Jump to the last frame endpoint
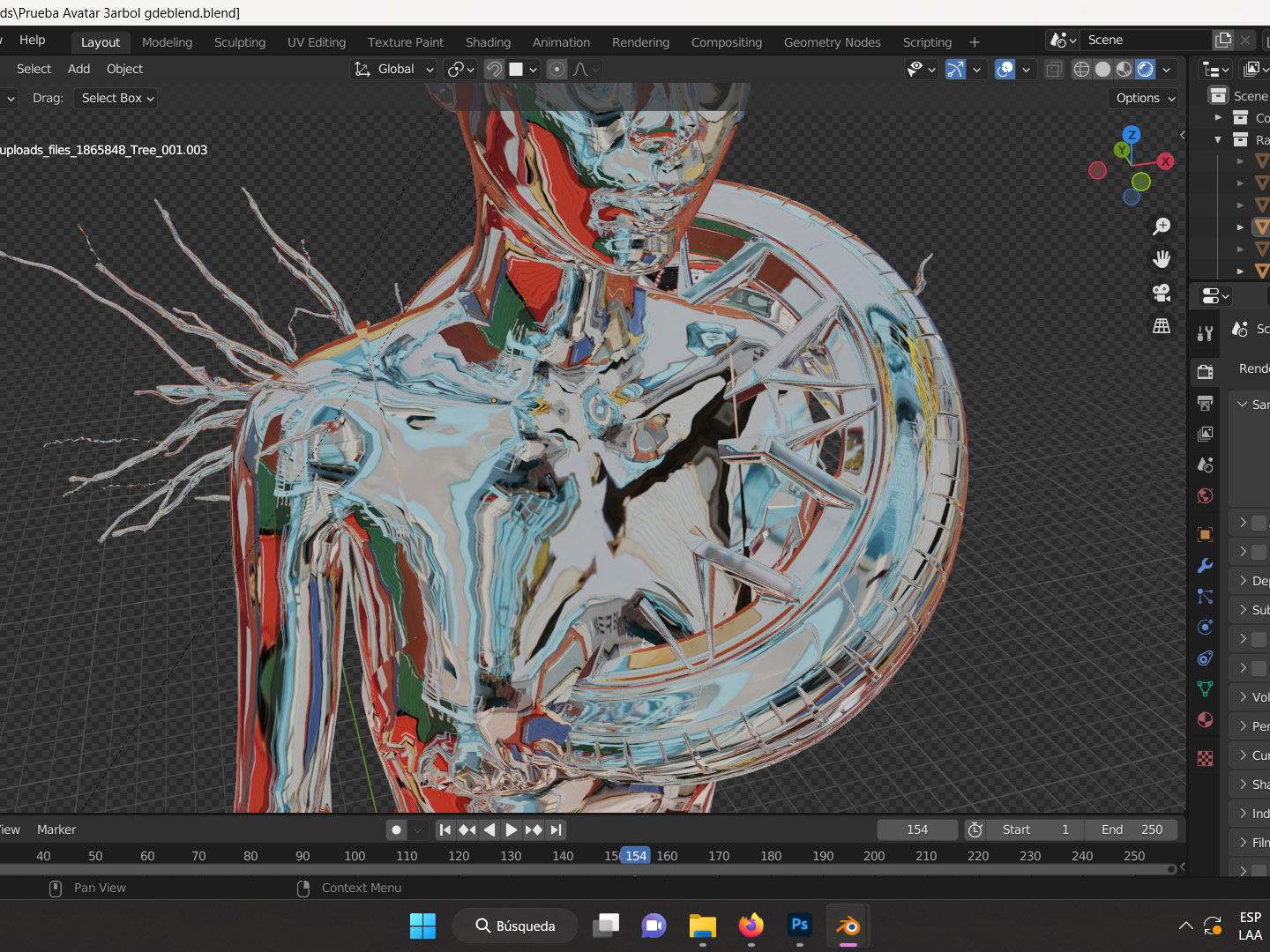1270x952 pixels. [x=556, y=829]
